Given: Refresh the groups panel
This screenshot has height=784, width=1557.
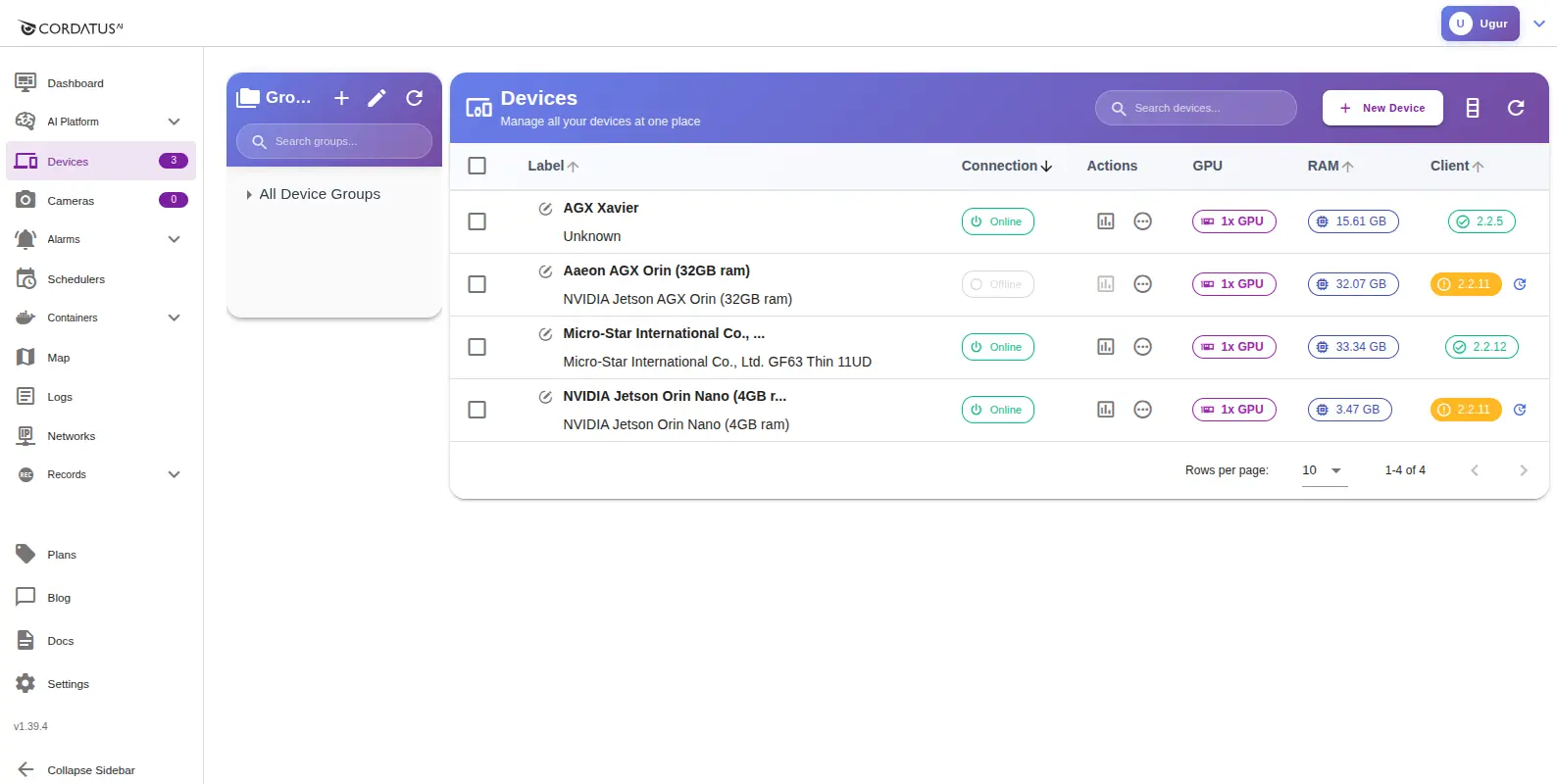Looking at the screenshot, I should click(414, 98).
